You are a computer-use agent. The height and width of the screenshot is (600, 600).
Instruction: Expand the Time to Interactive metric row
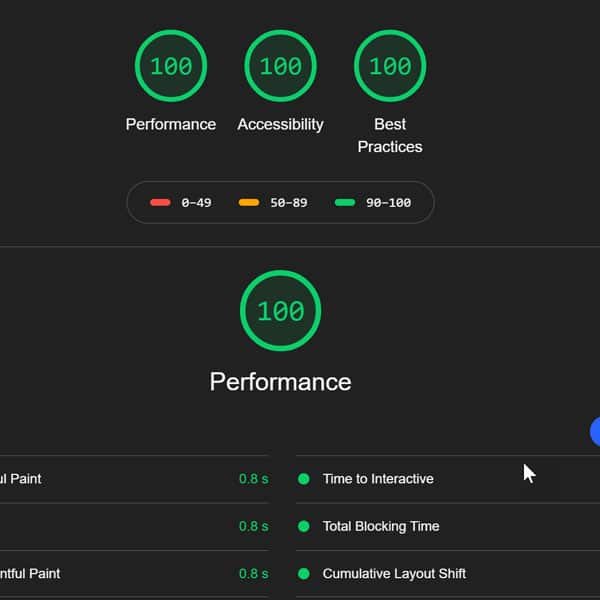coord(378,479)
